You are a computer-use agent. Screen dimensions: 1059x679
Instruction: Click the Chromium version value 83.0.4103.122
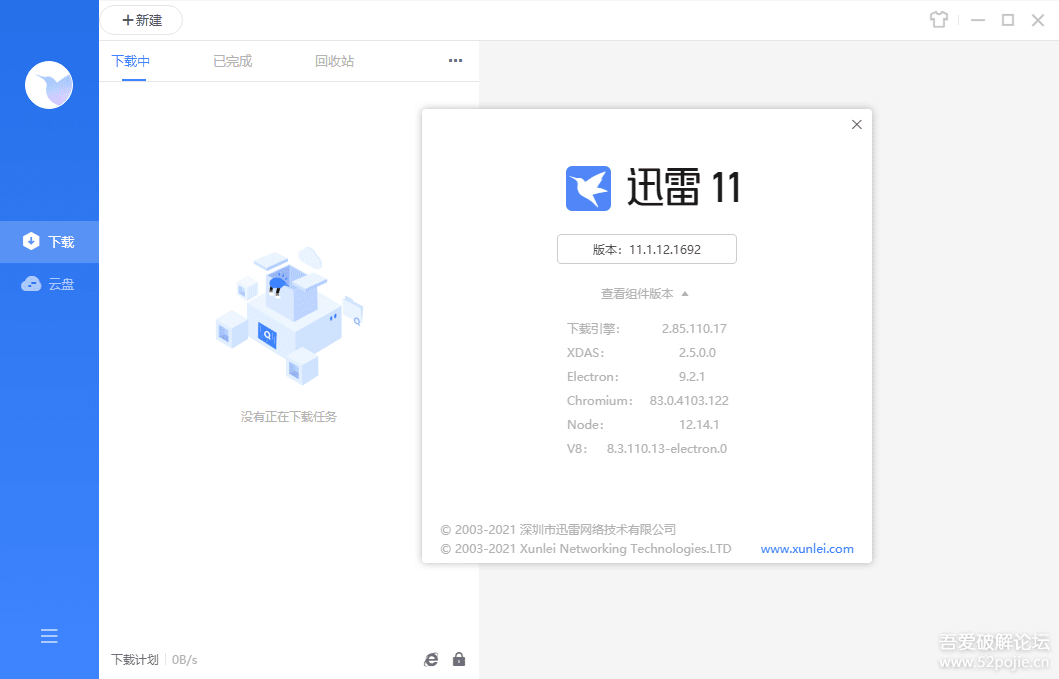tap(689, 401)
